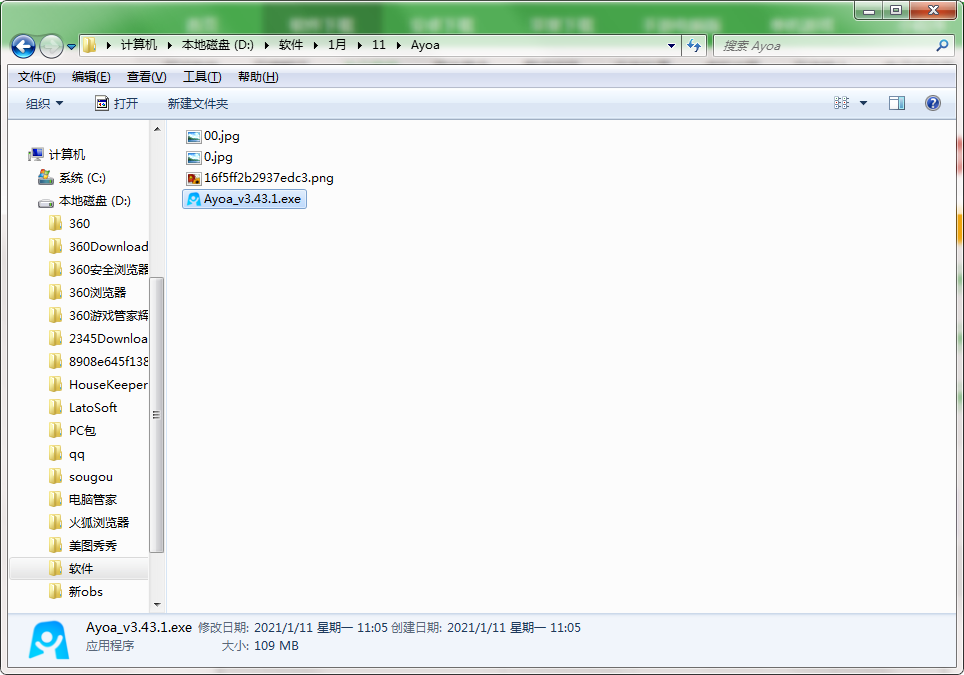Click the png file icon
Screen dimensions: 964x675
pos(194,178)
